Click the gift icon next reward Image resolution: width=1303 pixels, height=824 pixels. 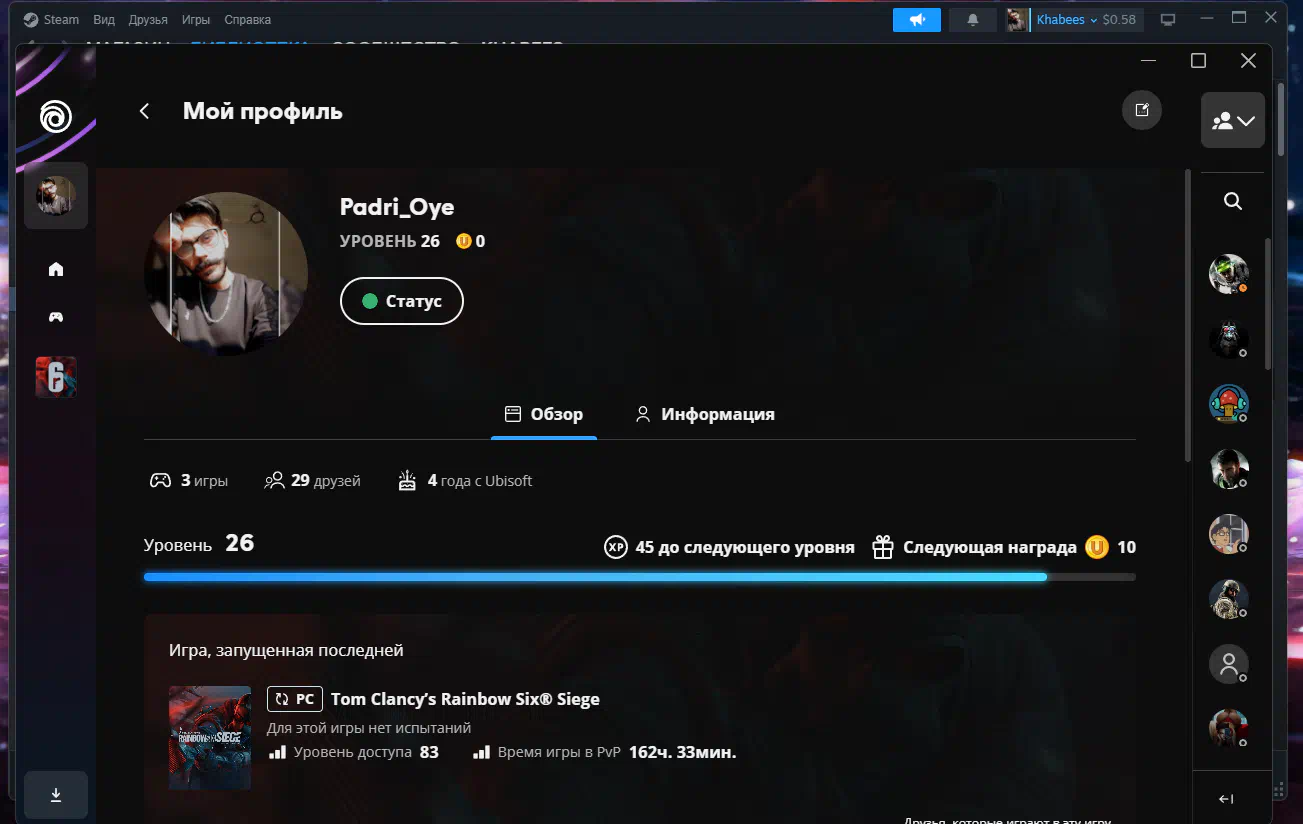(882, 547)
